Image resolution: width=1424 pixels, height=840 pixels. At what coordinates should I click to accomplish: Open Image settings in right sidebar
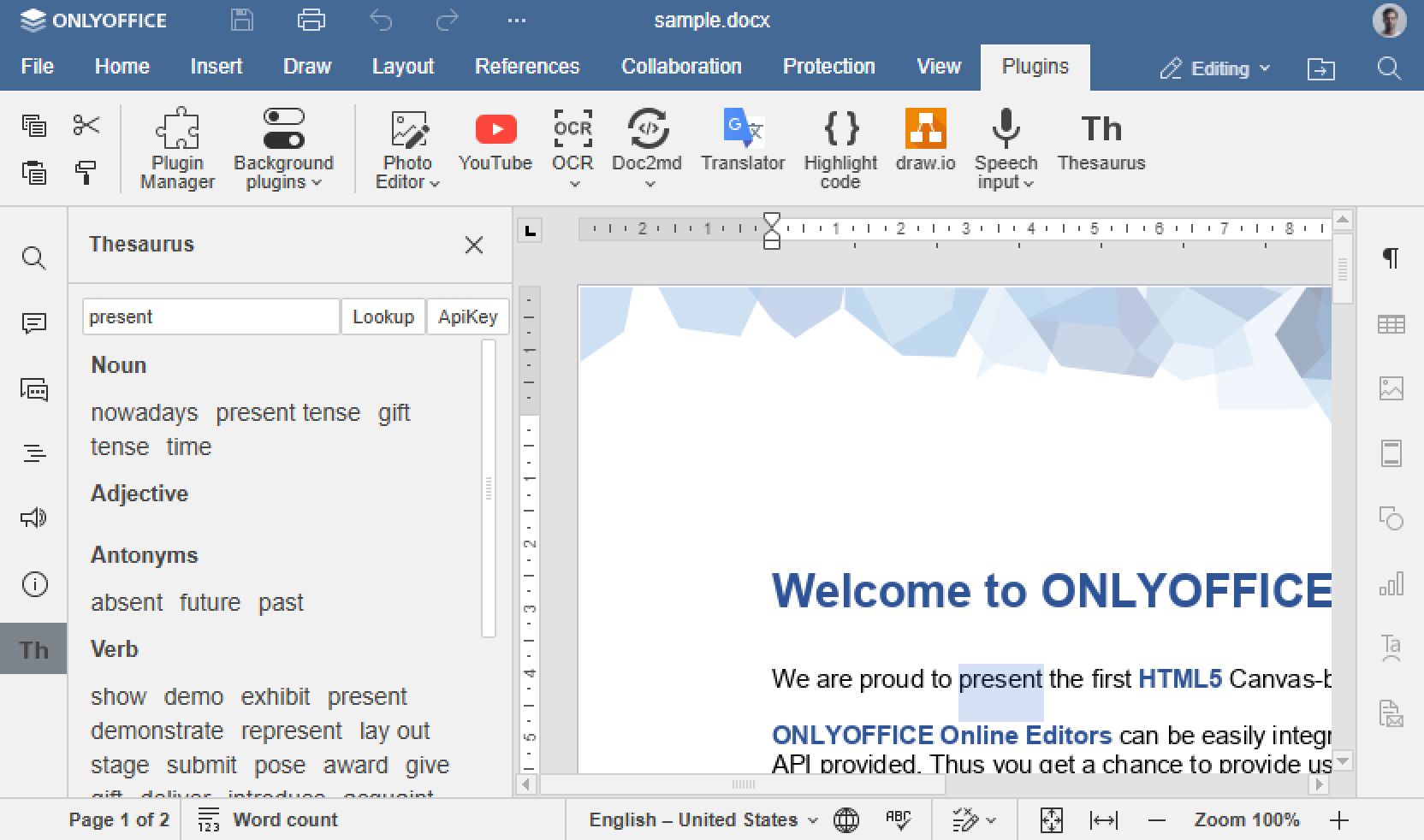1391,388
